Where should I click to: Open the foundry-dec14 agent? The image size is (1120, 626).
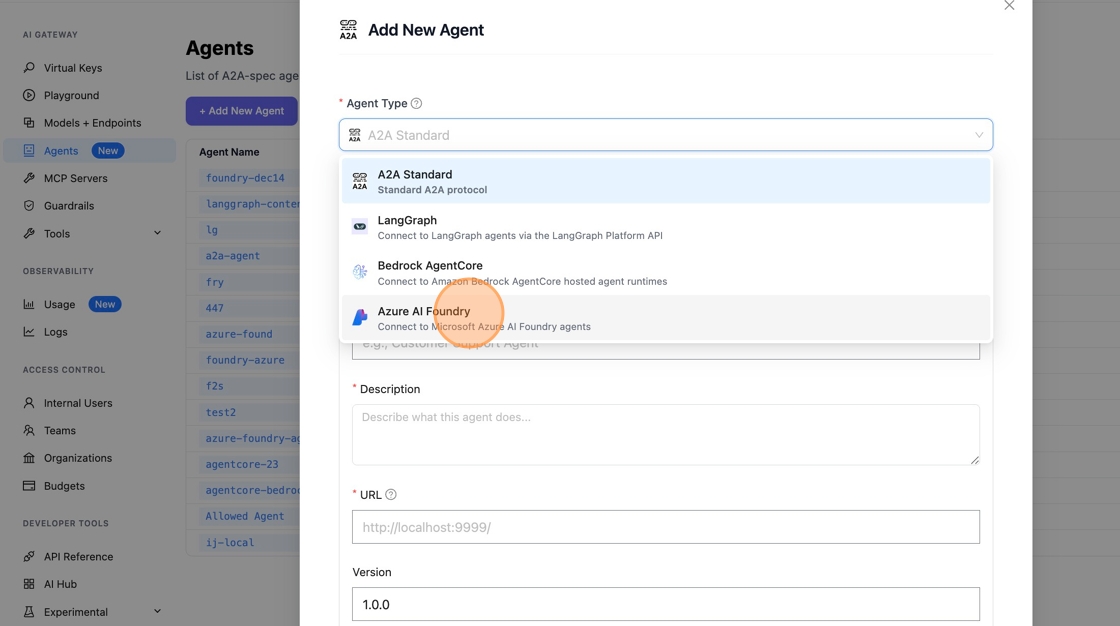point(245,178)
